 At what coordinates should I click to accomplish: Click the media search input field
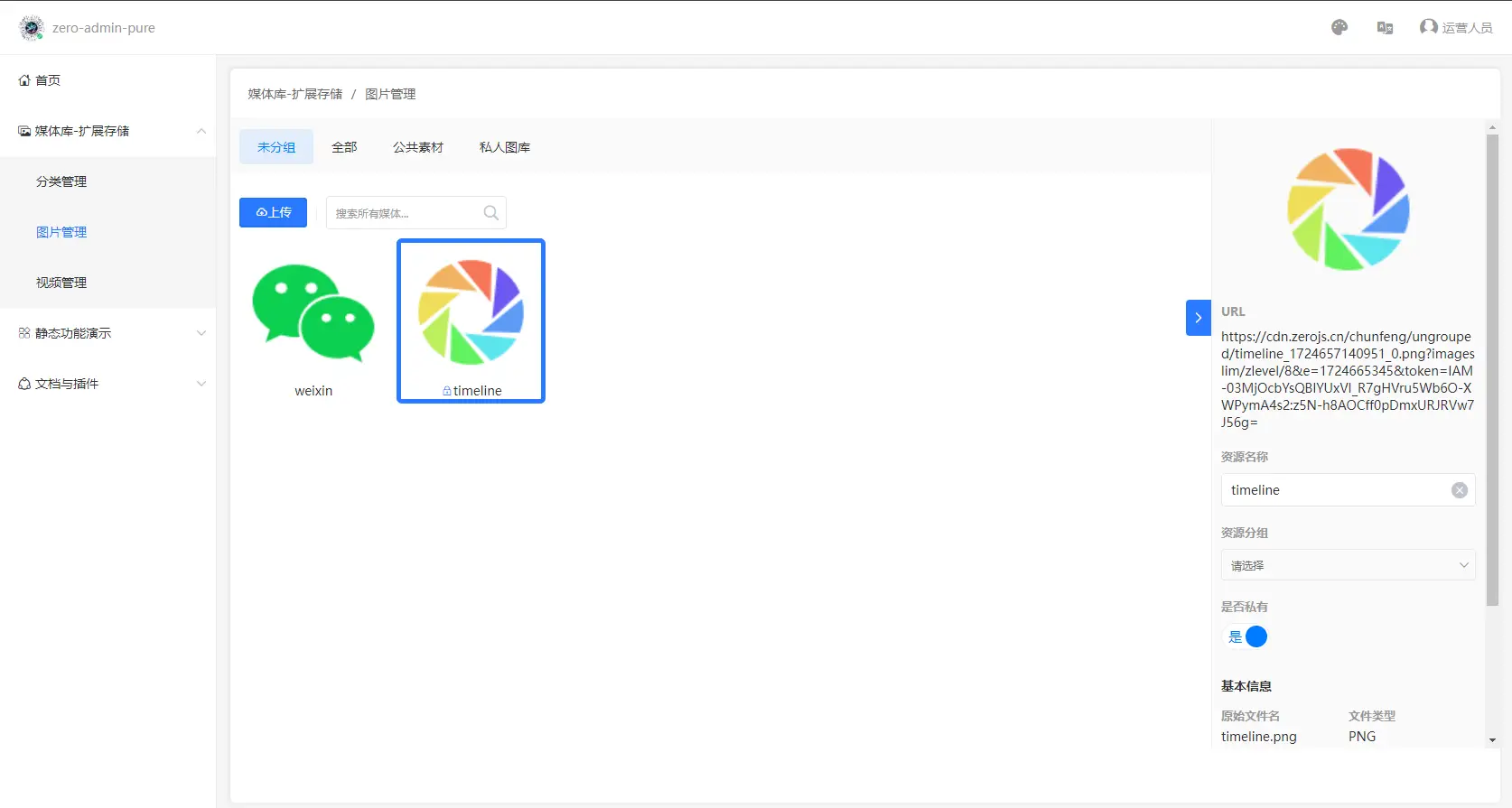click(x=404, y=213)
